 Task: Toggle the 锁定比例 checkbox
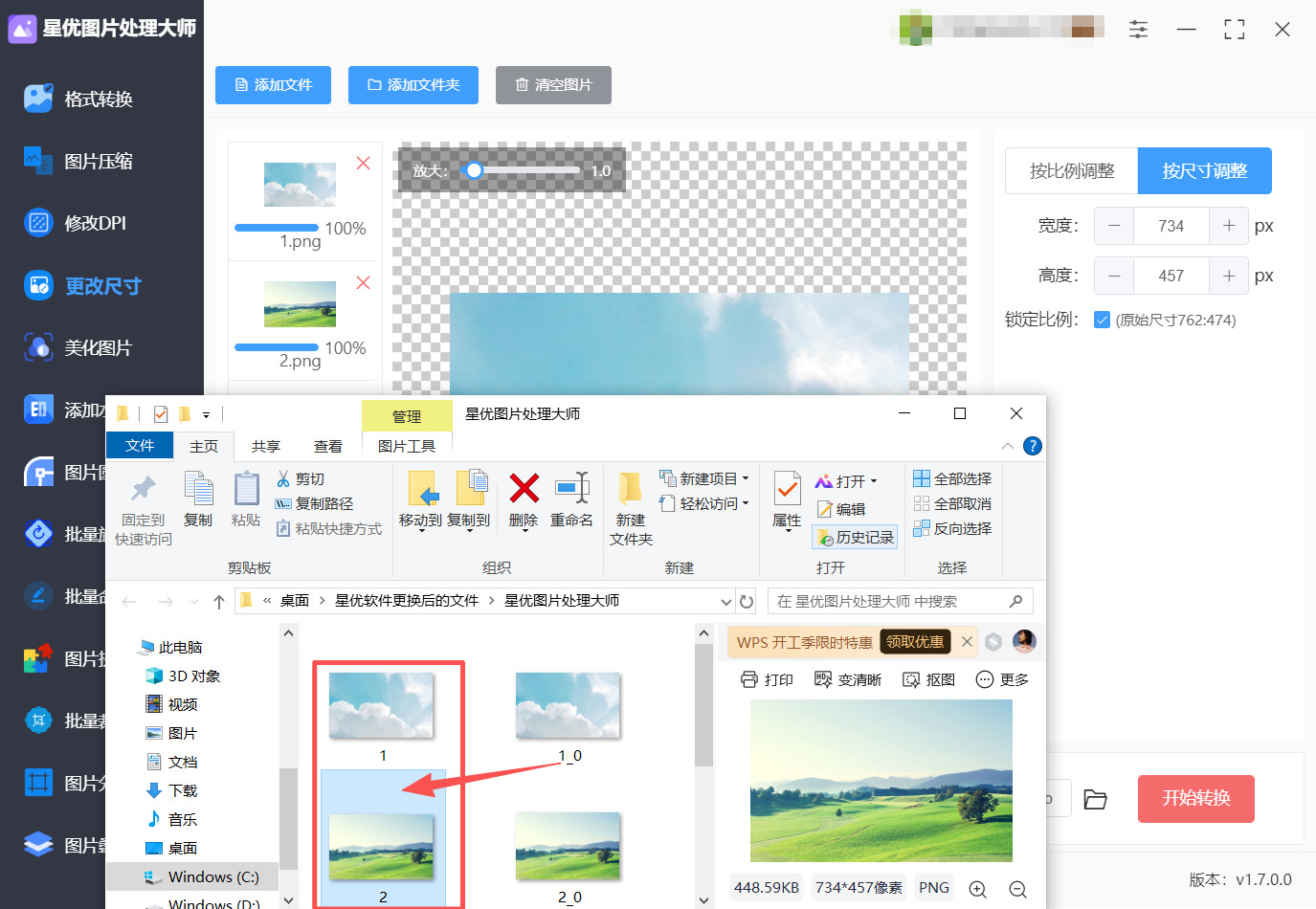pos(1102,320)
